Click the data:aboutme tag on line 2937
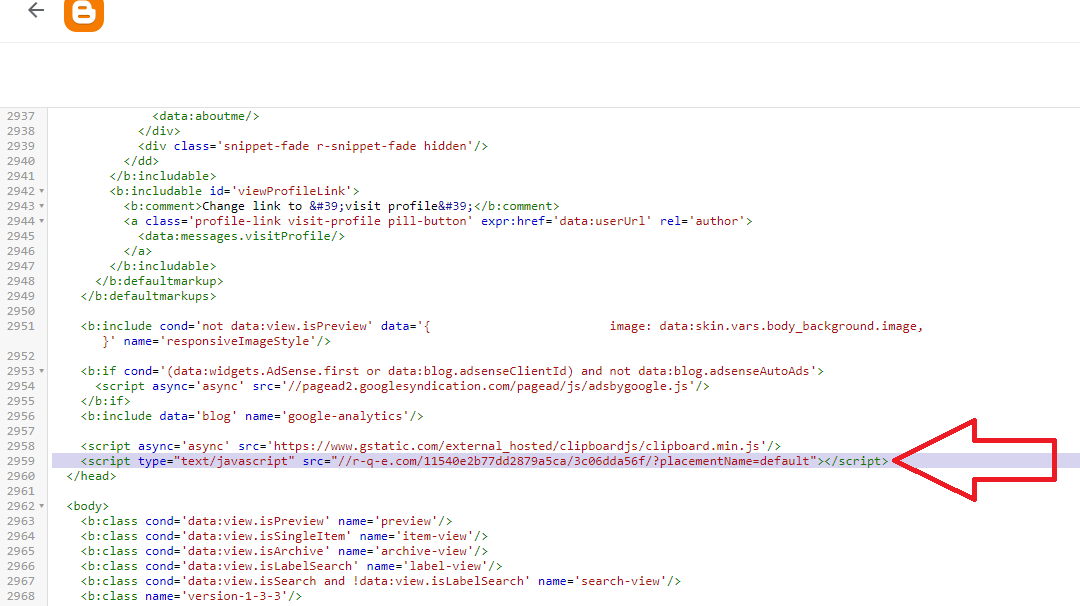The image size is (1080, 606). pos(205,116)
